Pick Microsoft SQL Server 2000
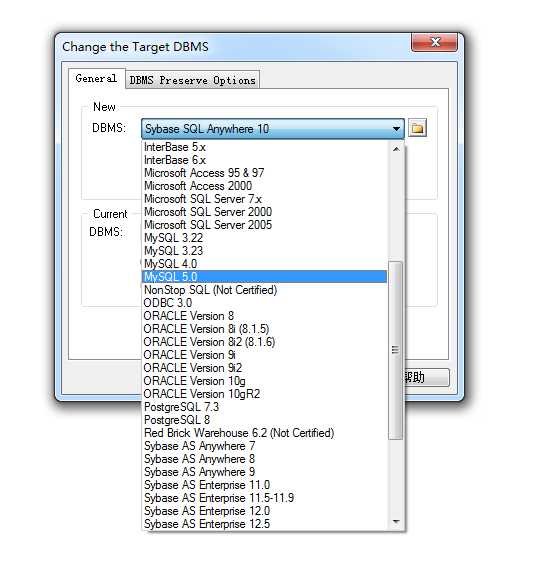Viewport: 558px width, 565px height. pos(265,212)
